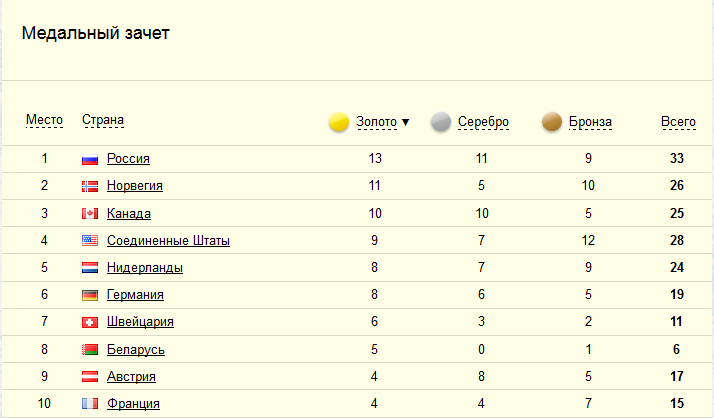
Task: Click the Russian flag icon
Action: click(x=90, y=159)
